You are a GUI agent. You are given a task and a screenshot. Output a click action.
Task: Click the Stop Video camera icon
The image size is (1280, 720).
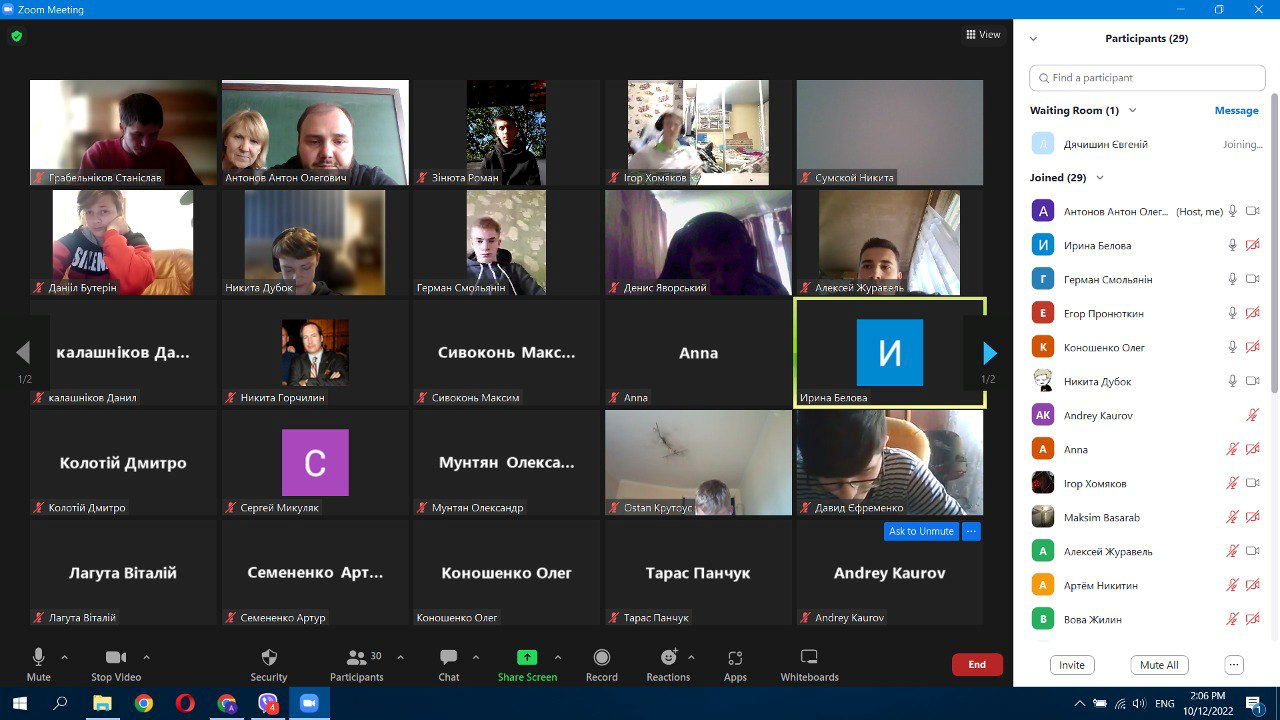point(116,657)
